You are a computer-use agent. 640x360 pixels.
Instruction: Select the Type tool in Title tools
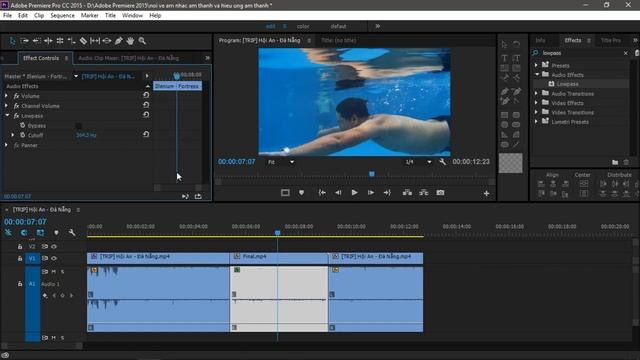click(504, 58)
